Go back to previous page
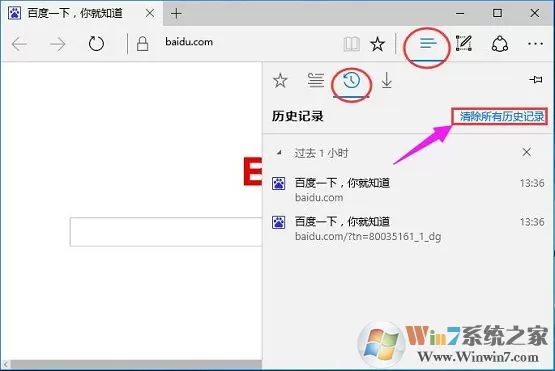 point(19,44)
